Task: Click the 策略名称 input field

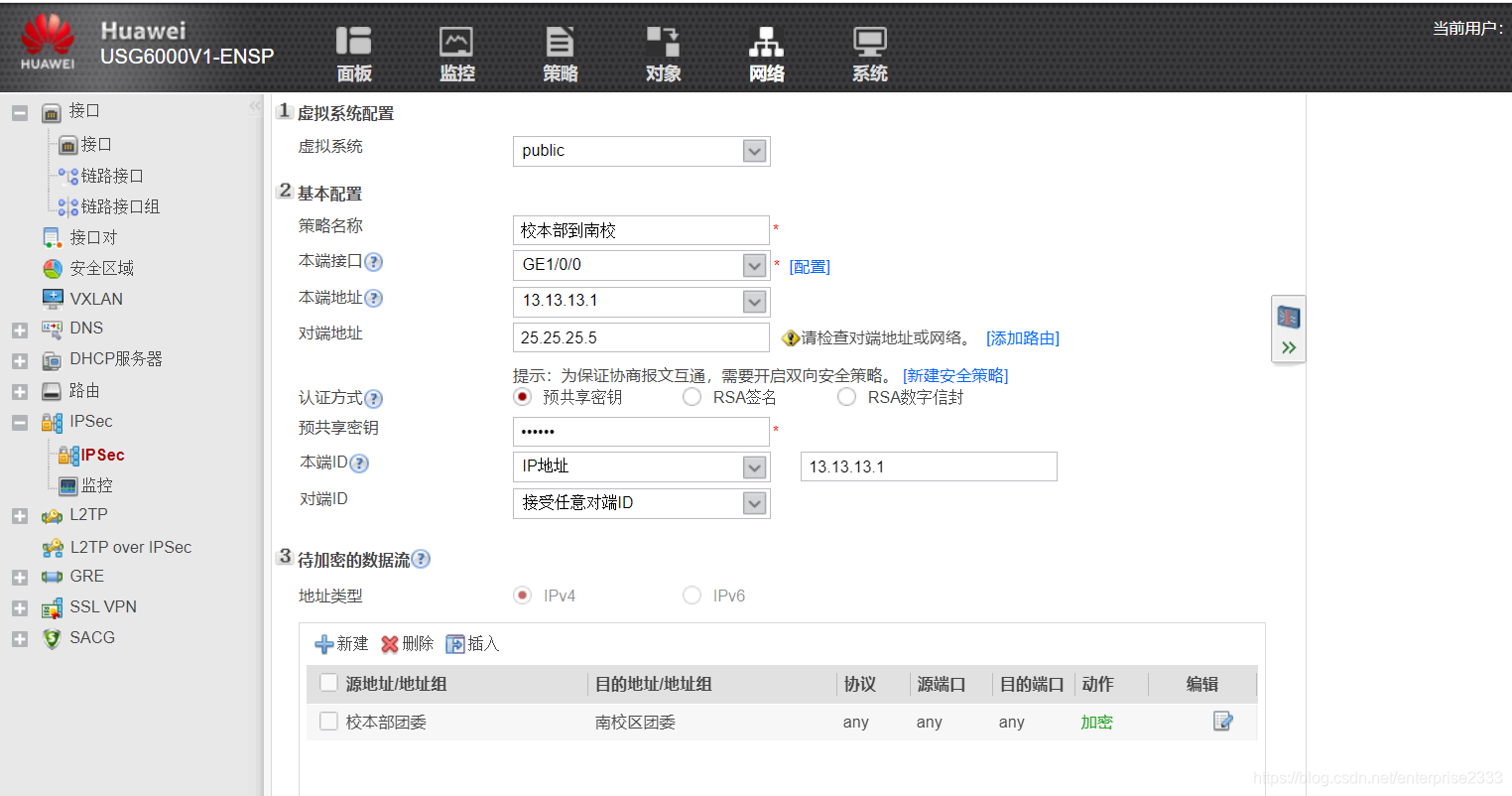Action: 641,230
